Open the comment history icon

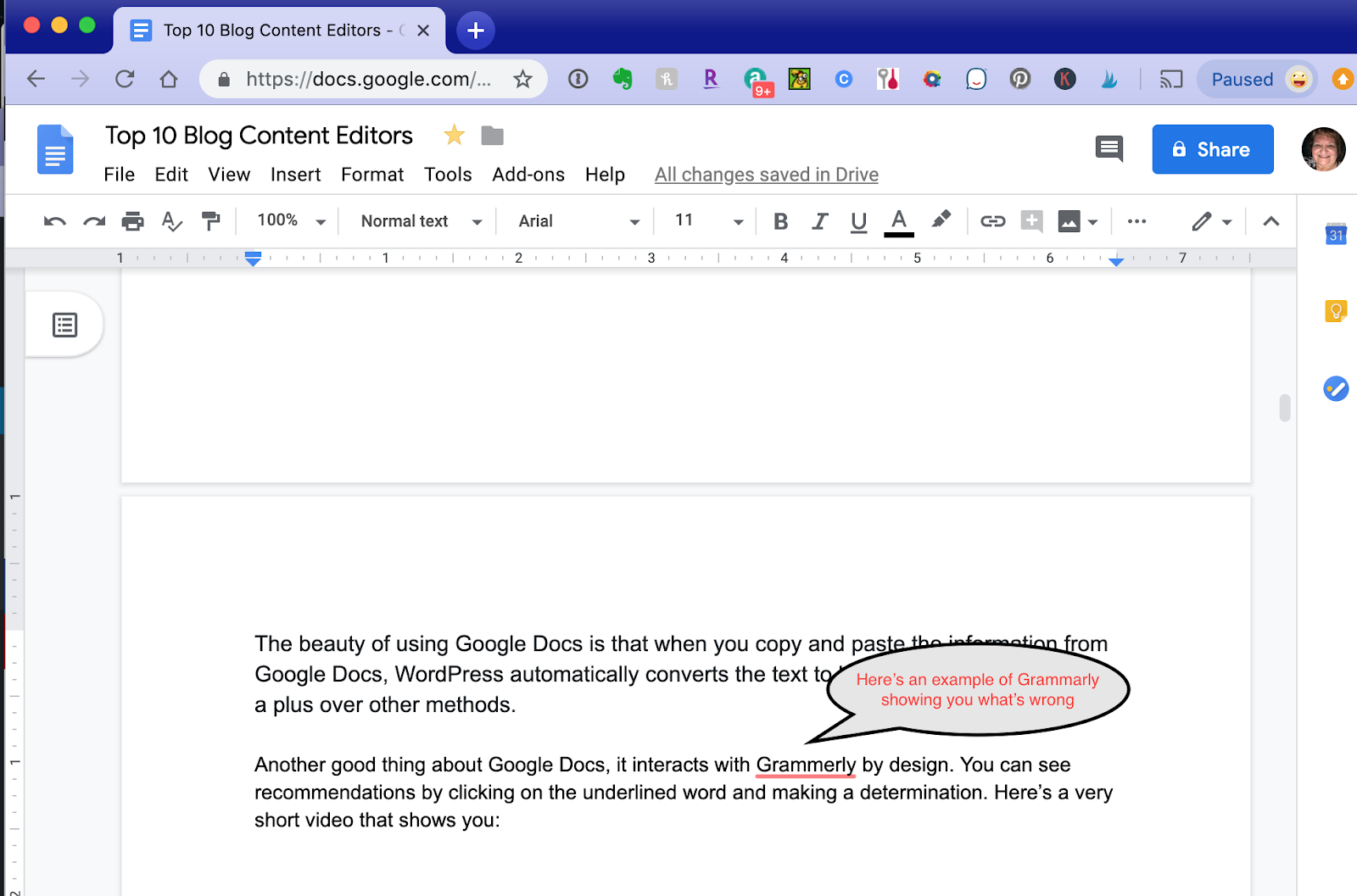[x=1109, y=149]
